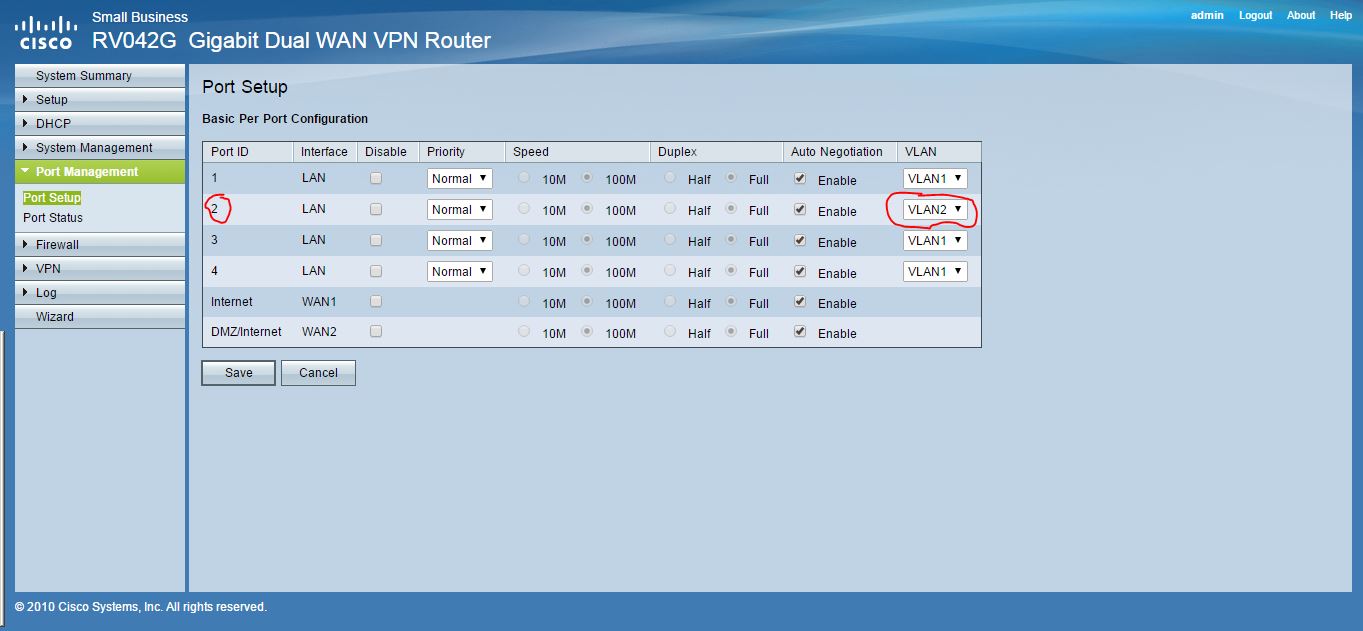
Task: Open the Wizard page
Action: click(100, 316)
